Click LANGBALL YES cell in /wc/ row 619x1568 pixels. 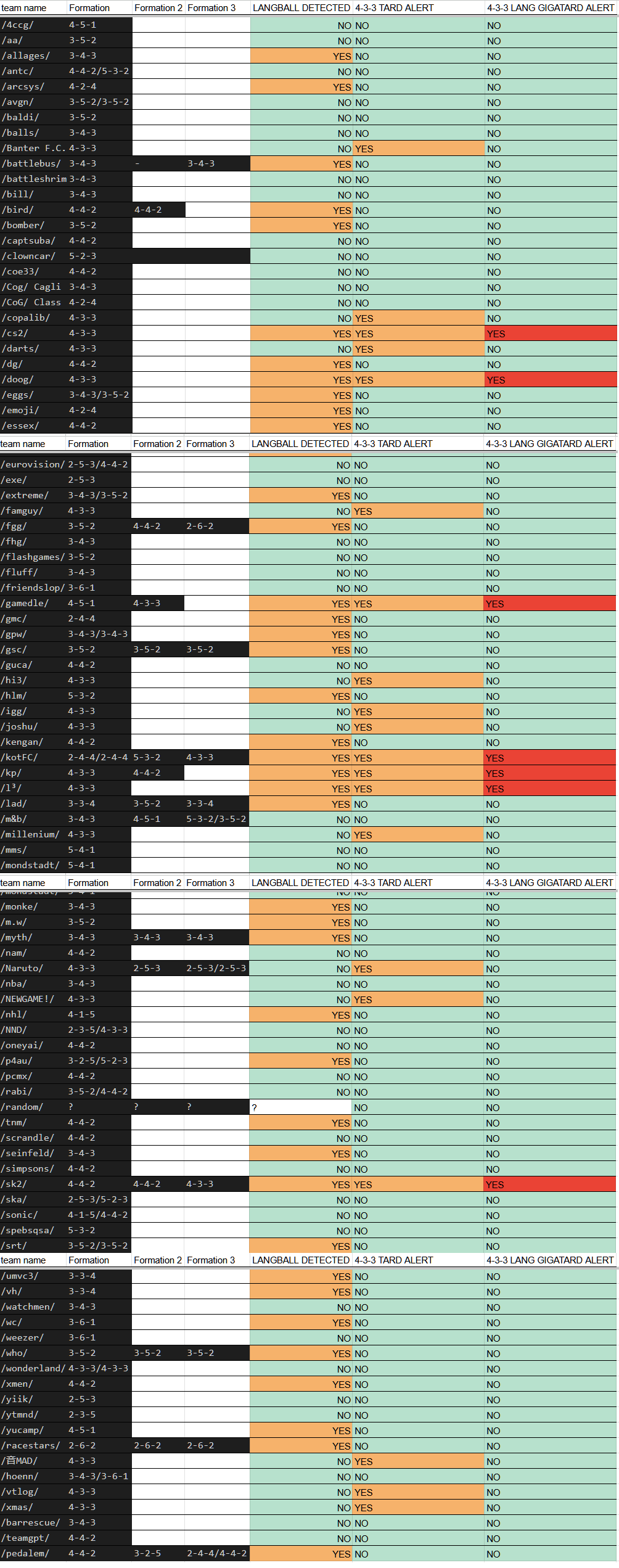point(300,1323)
